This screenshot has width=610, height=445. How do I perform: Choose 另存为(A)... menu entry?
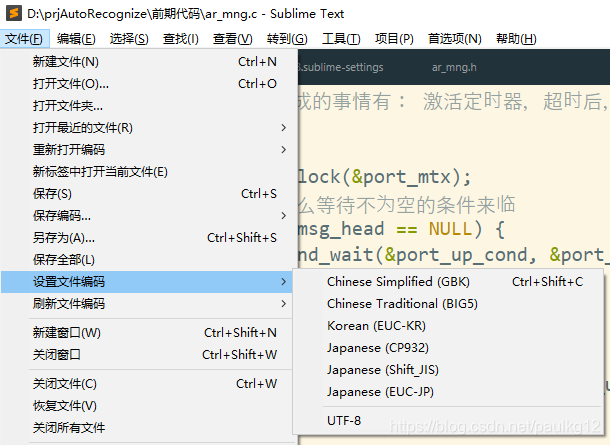(147, 237)
